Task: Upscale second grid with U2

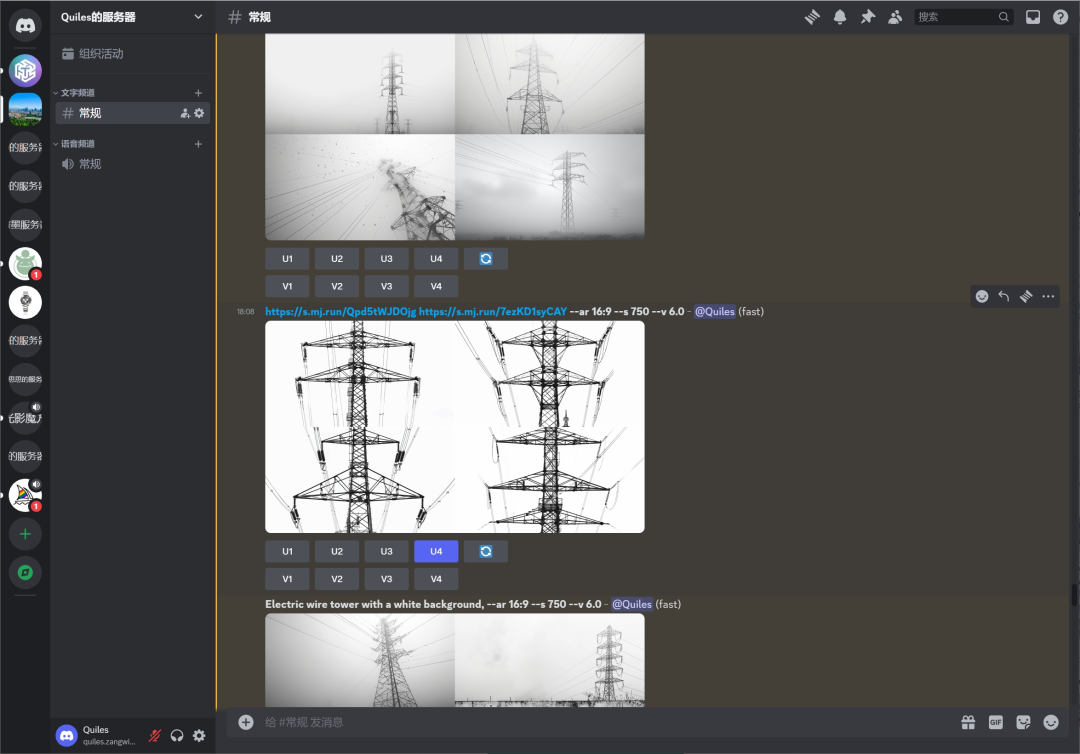Action: (x=337, y=552)
